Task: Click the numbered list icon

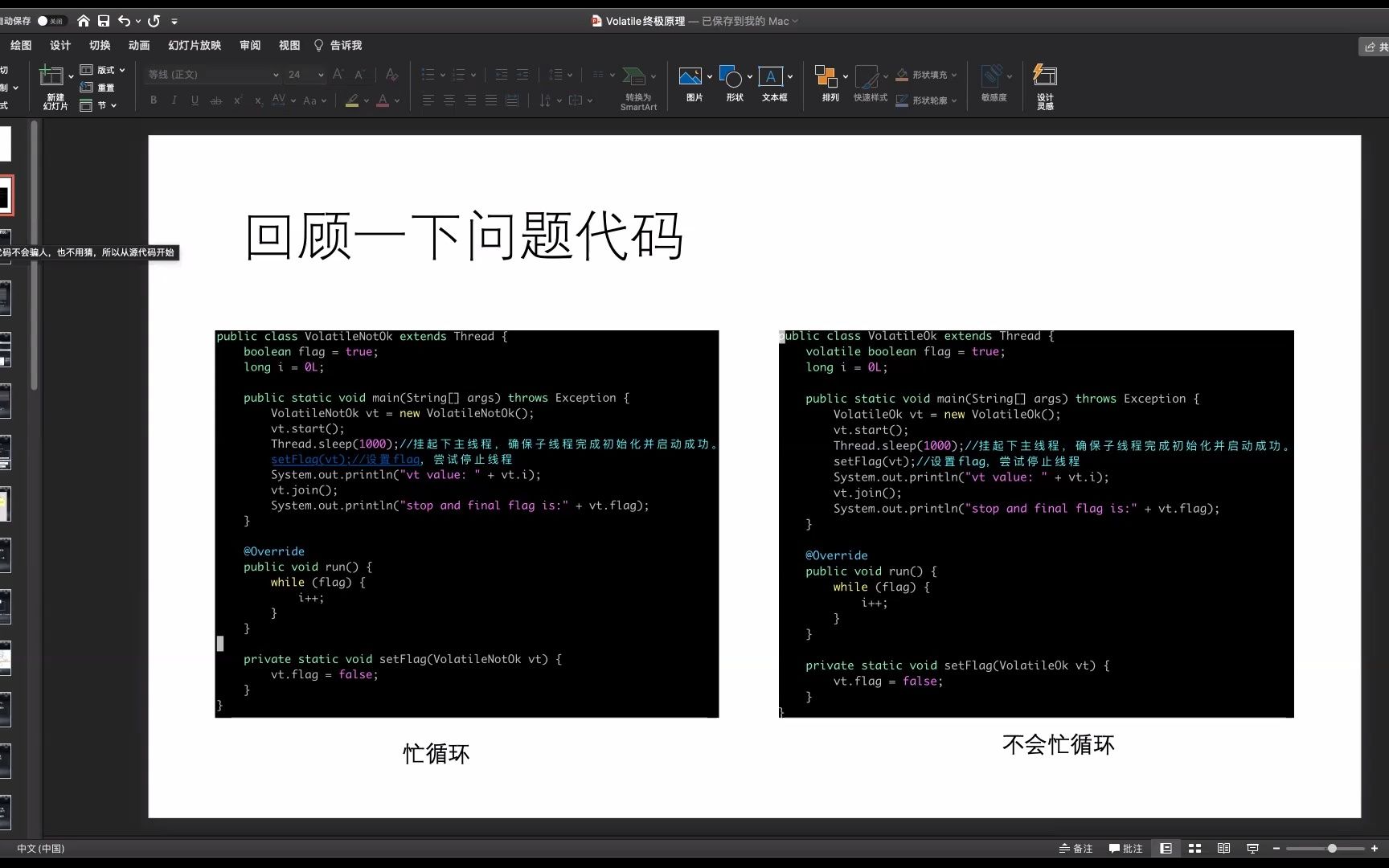Action: click(459, 75)
